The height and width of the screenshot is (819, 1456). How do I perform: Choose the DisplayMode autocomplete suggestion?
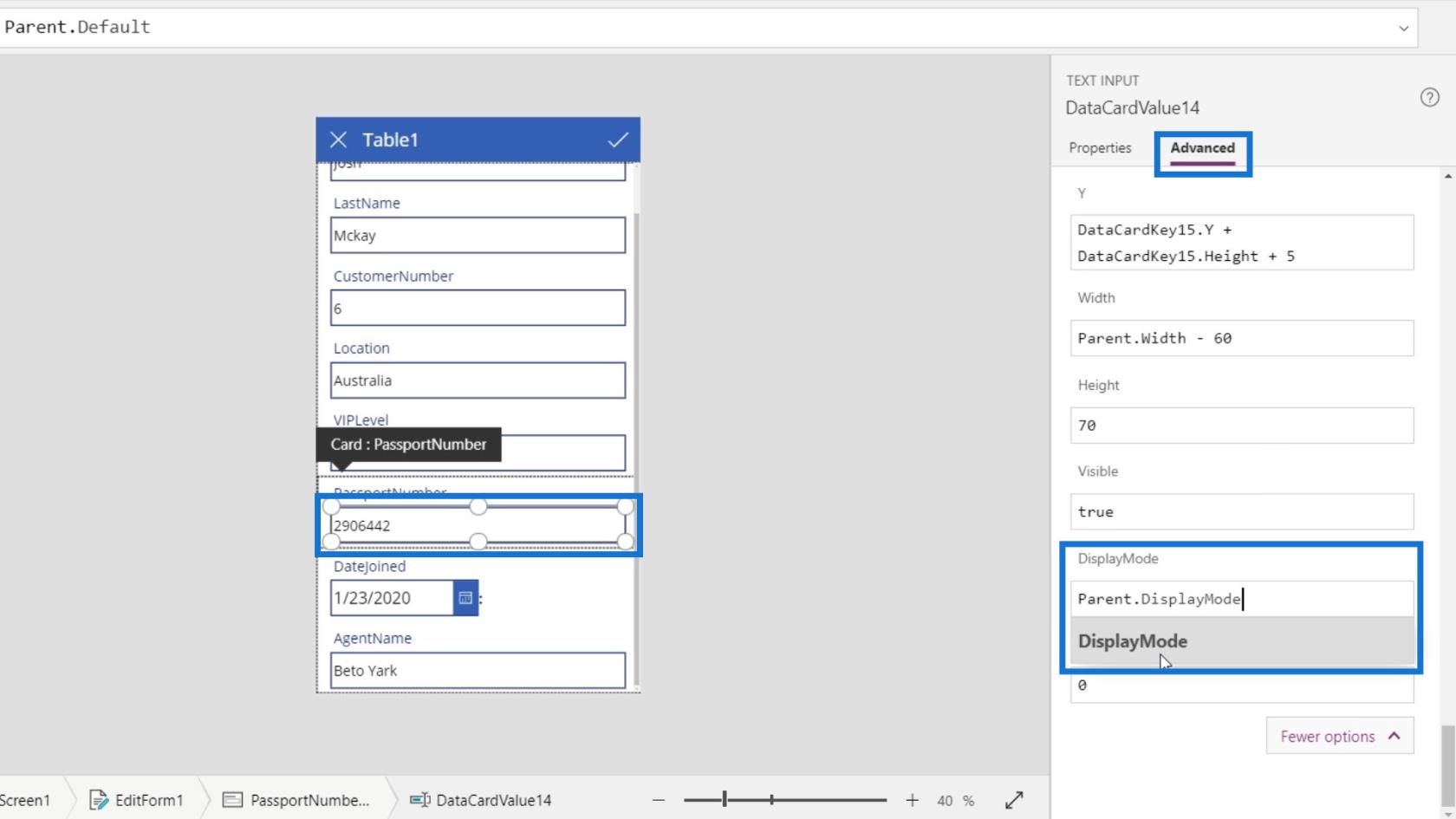[x=1242, y=641]
